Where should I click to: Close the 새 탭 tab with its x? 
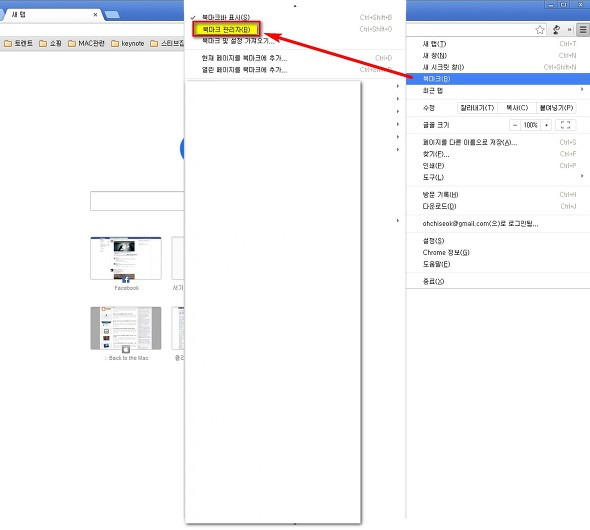(95, 14)
